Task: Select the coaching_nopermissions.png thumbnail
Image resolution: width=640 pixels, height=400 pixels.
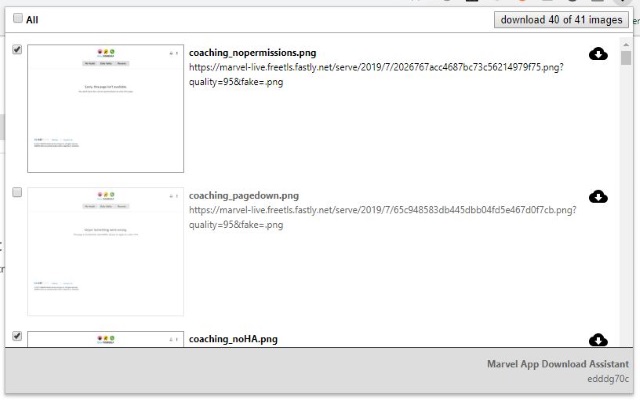Action: [x=105, y=109]
